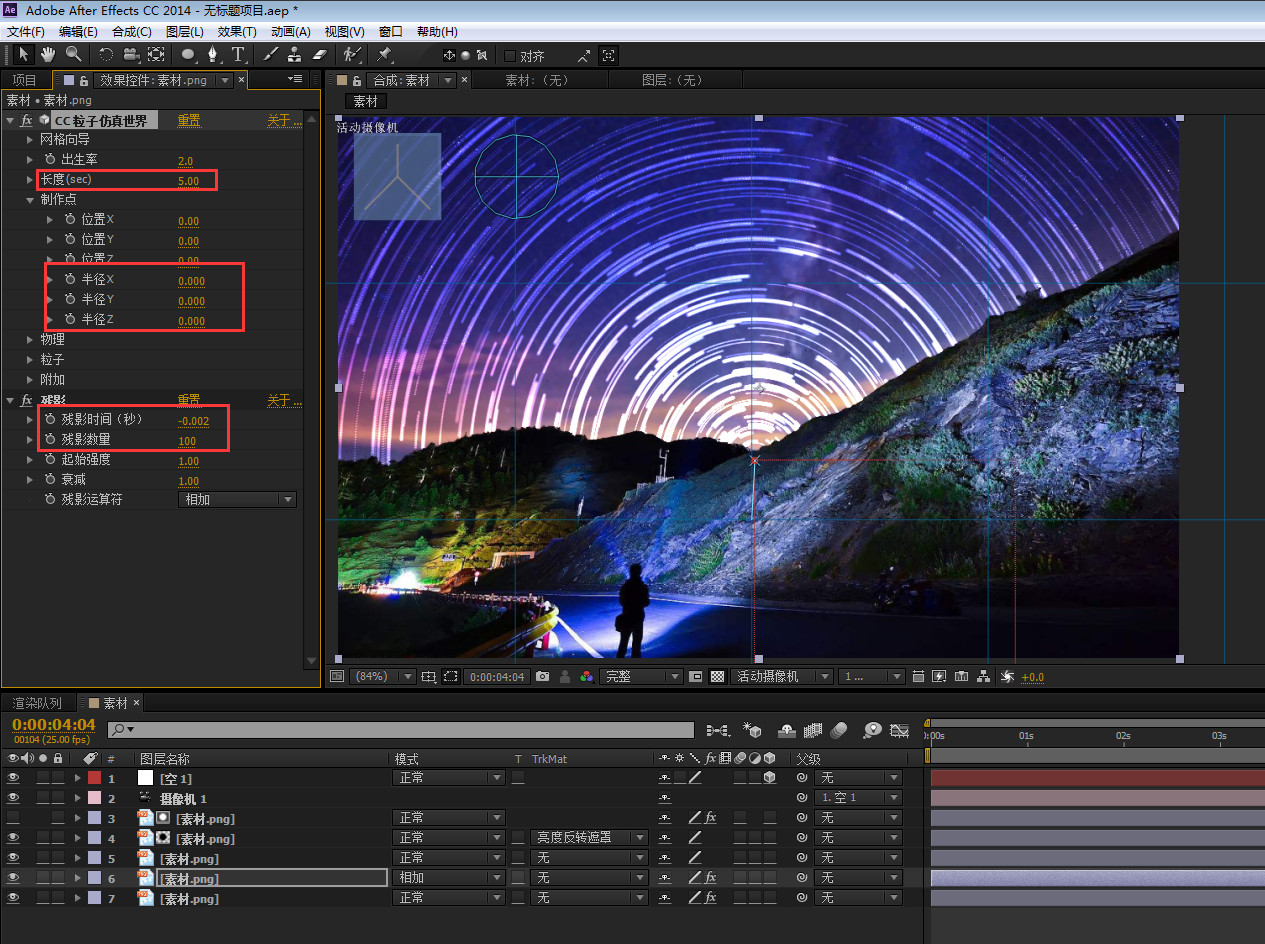Viewport: 1265px width, 944px height.
Task: Expand the 物理 property group
Action: coord(31,340)
